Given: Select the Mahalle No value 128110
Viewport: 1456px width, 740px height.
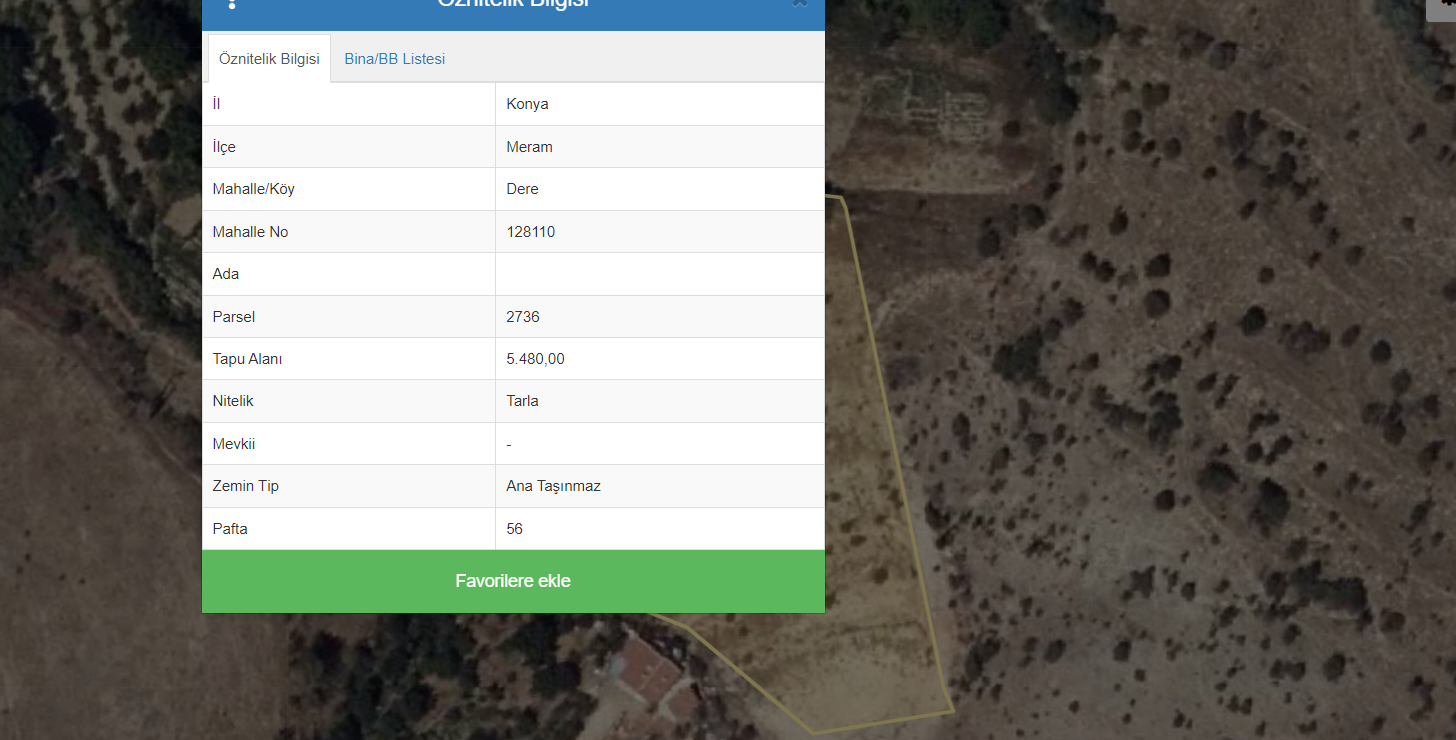Looking at the screenshot, I should pyautogui.click(x=531, y=232).
